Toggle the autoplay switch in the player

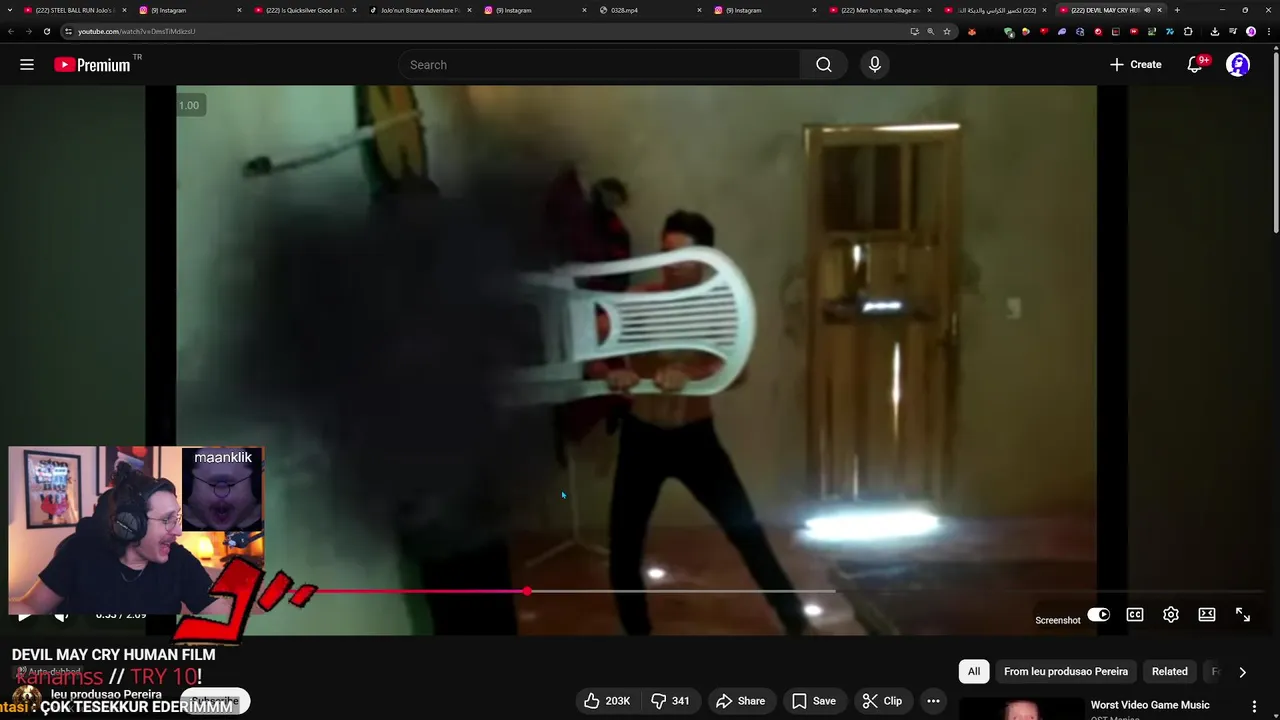[1098, 615]
